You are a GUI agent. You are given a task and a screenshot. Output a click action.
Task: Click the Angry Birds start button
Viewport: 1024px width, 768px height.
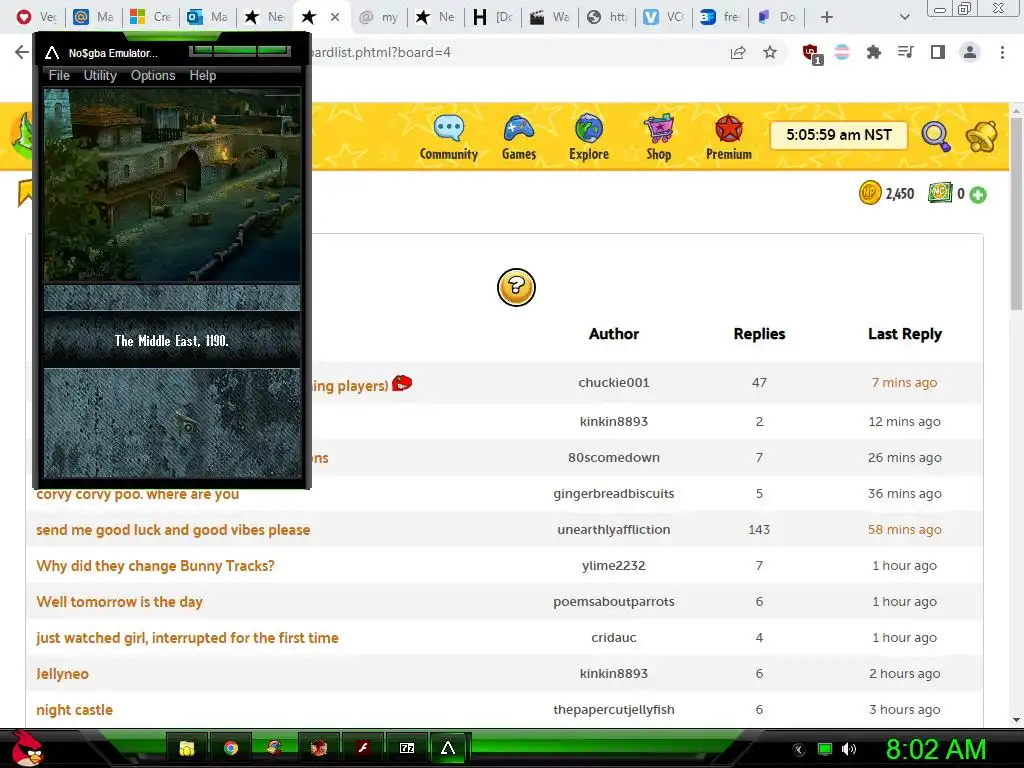(27, 748)
